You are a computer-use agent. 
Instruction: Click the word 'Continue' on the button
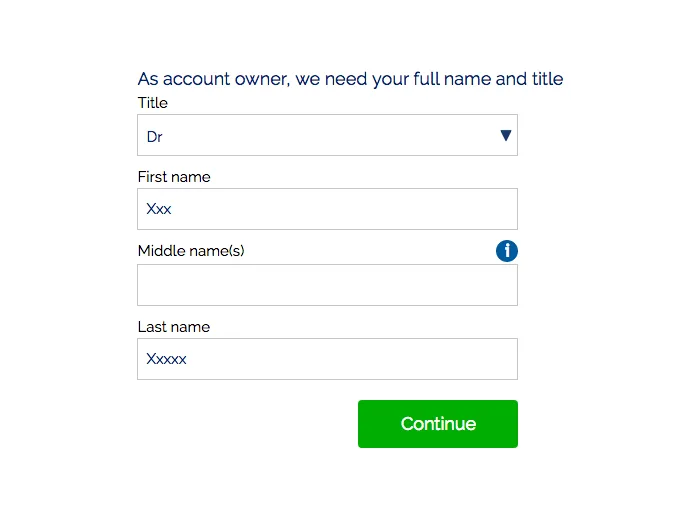click(x=438, y=424)
